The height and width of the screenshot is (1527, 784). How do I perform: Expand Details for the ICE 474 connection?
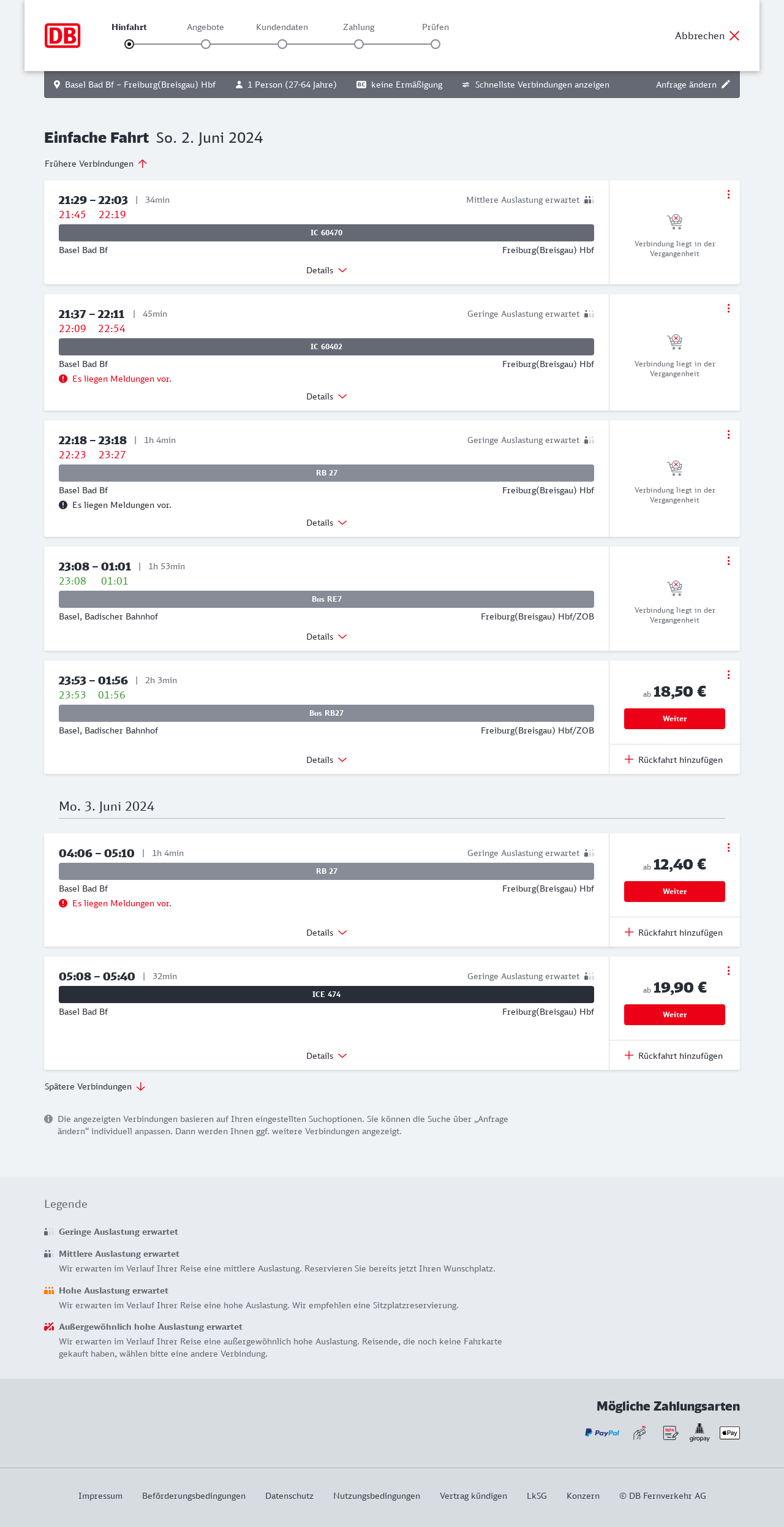click(x=326, y=1056)
